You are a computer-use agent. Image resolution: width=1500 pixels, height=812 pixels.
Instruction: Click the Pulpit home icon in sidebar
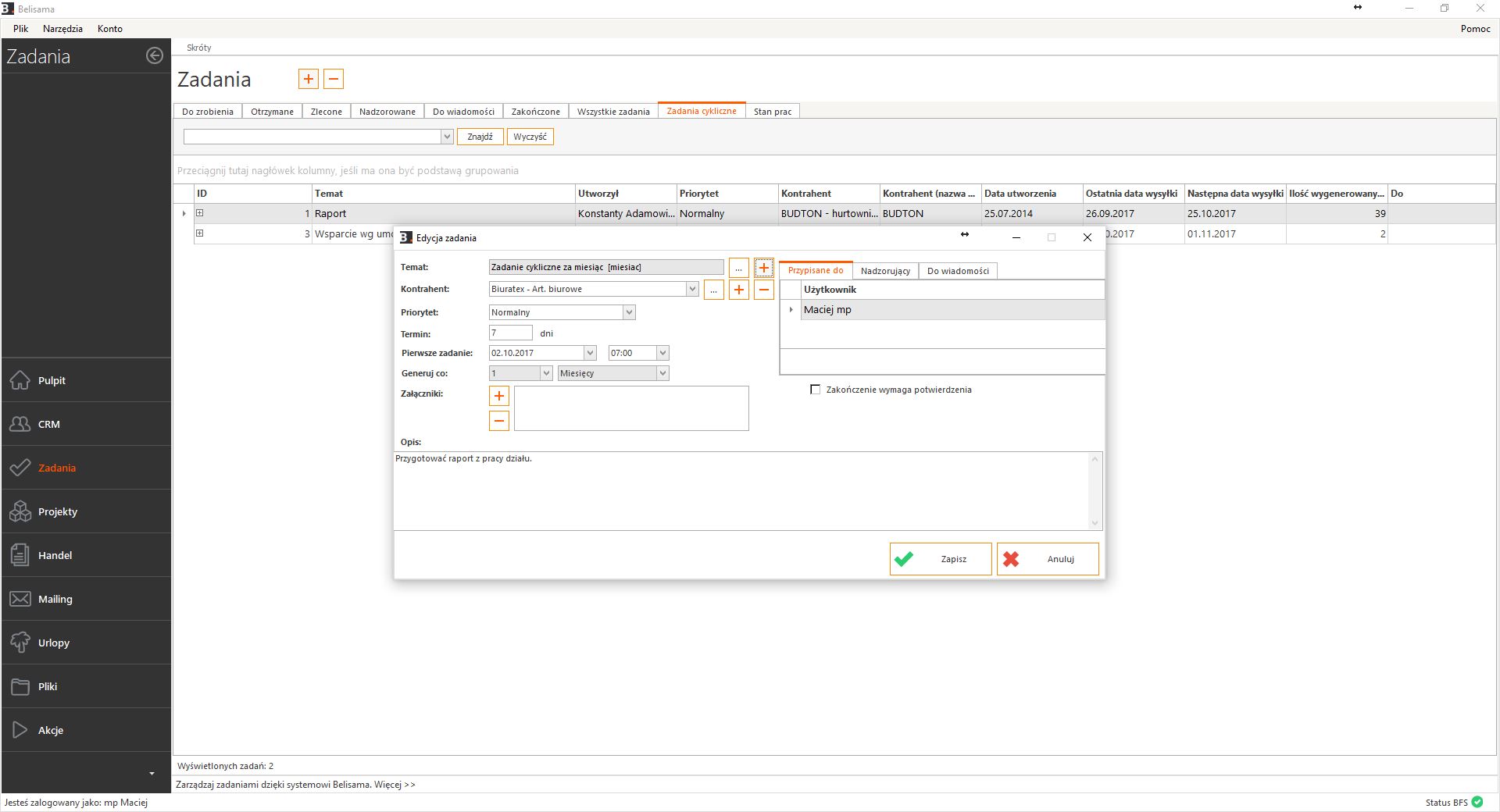click(x=20, y=380)
